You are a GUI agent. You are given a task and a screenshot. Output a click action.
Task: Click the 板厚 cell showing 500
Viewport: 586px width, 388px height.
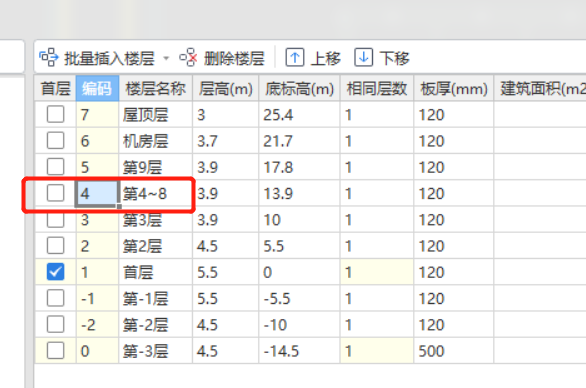(x=454, y=351)
